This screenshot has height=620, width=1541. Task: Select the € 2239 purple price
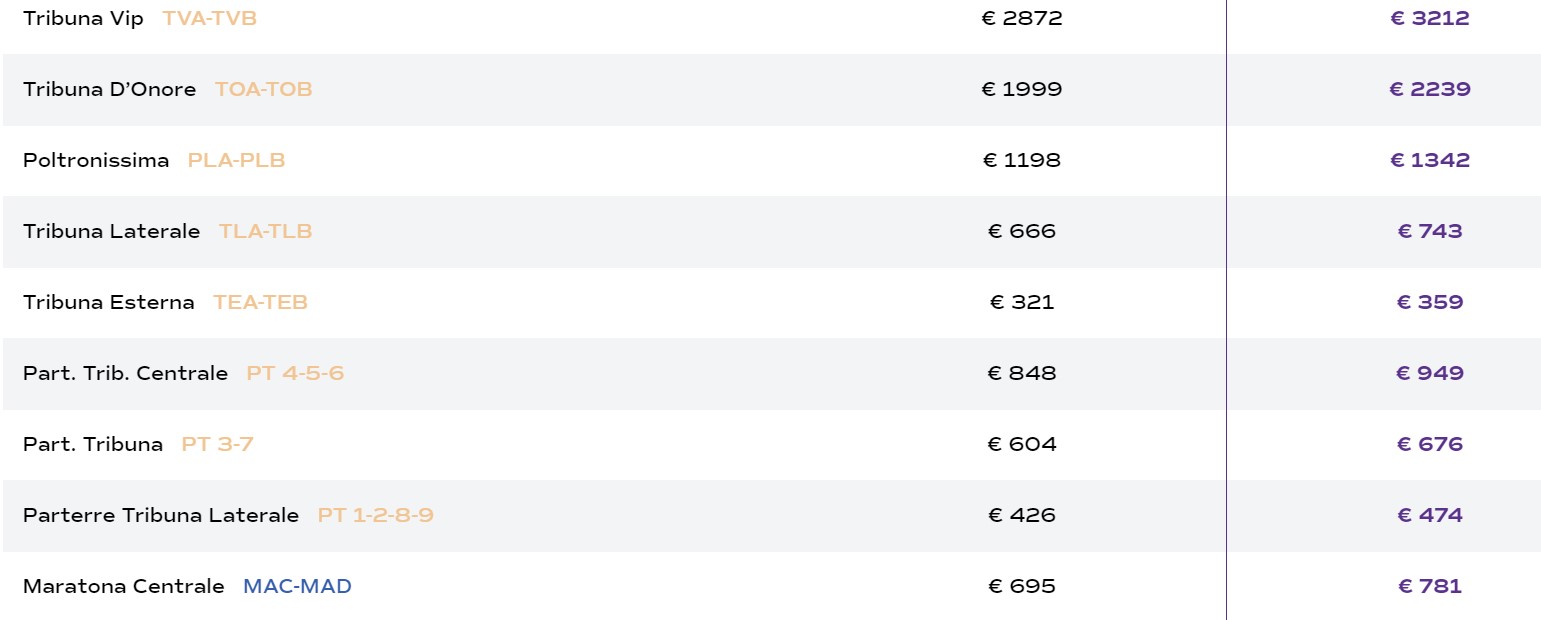[x=1429, y=90]
